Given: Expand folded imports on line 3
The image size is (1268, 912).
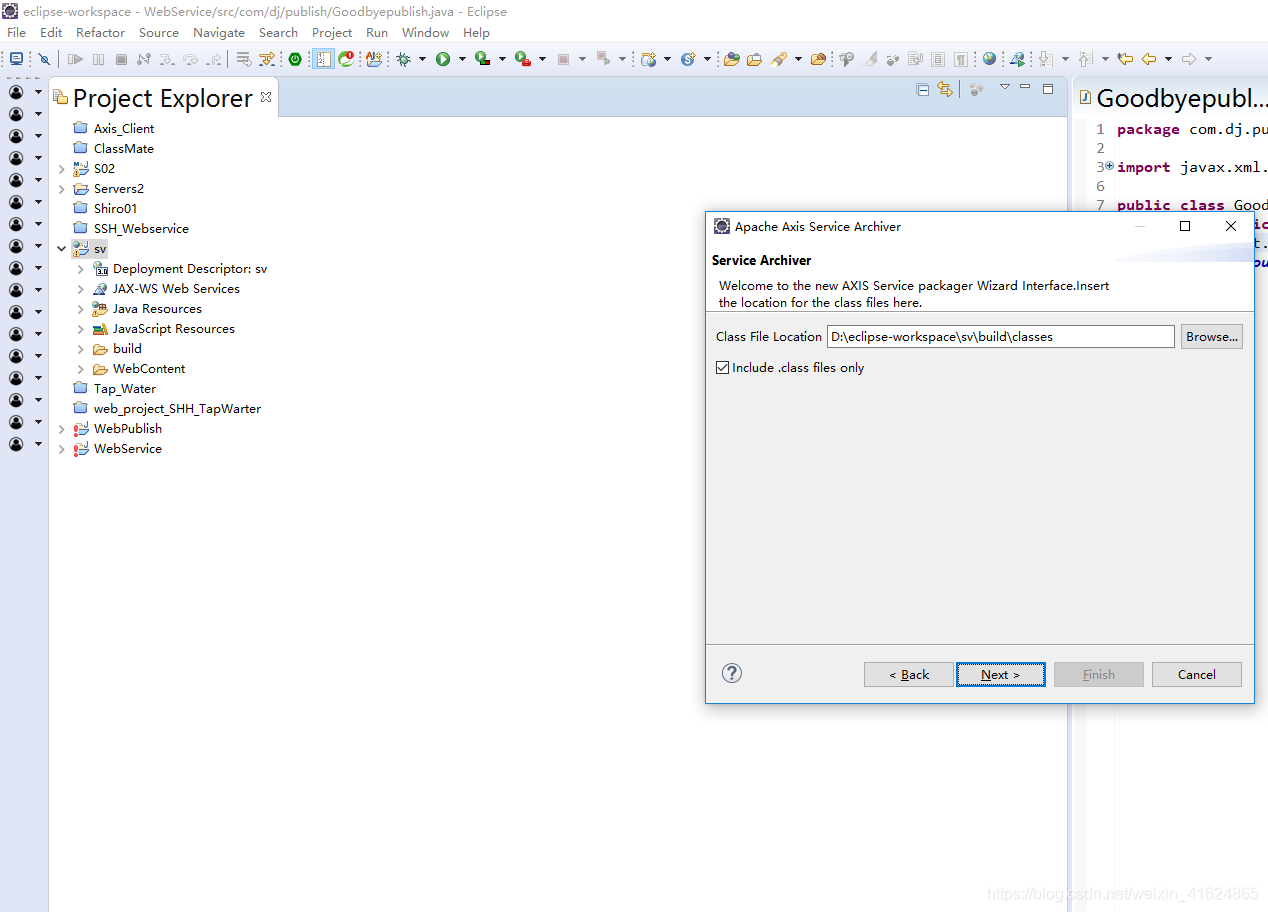Looking at the screenshot, I should [x=1110, y=166].
